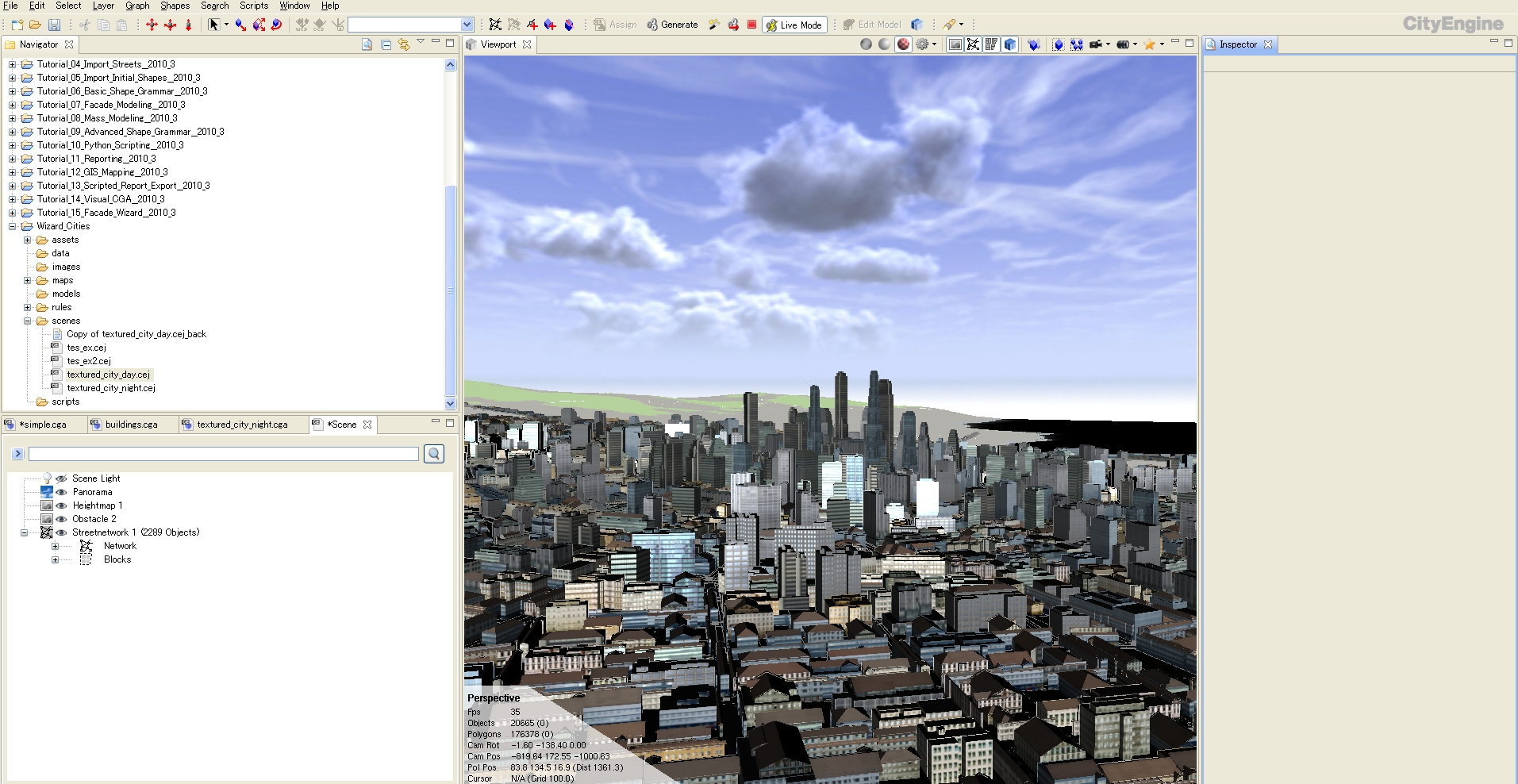This screenshot has height=784, width=1518.
Task: Open the Shapes menu
Action: tap(175, 6)
